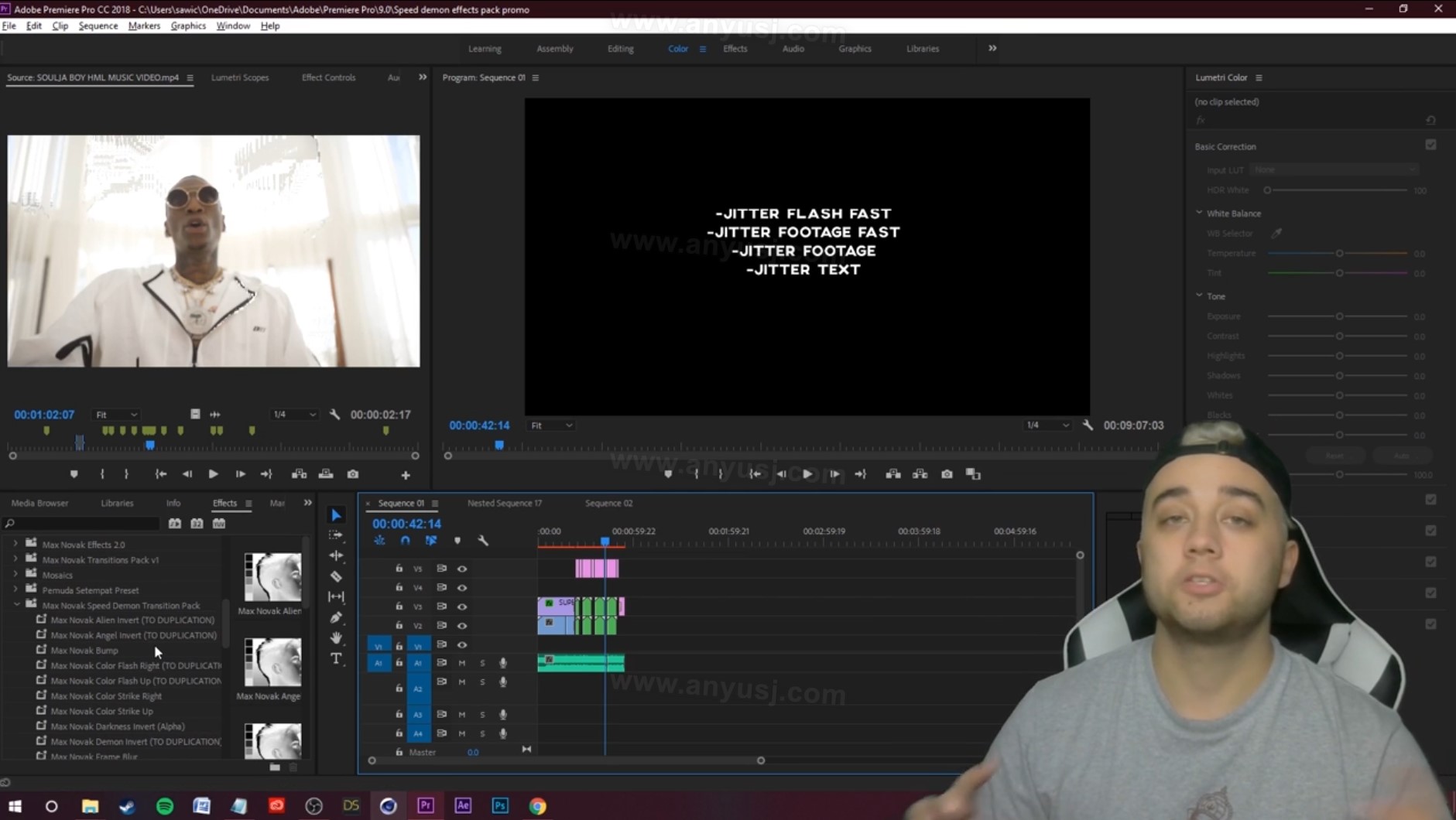Open Program monitor settings wrench
Screen dimensions: 1456x820
(x=1088, y=425)
